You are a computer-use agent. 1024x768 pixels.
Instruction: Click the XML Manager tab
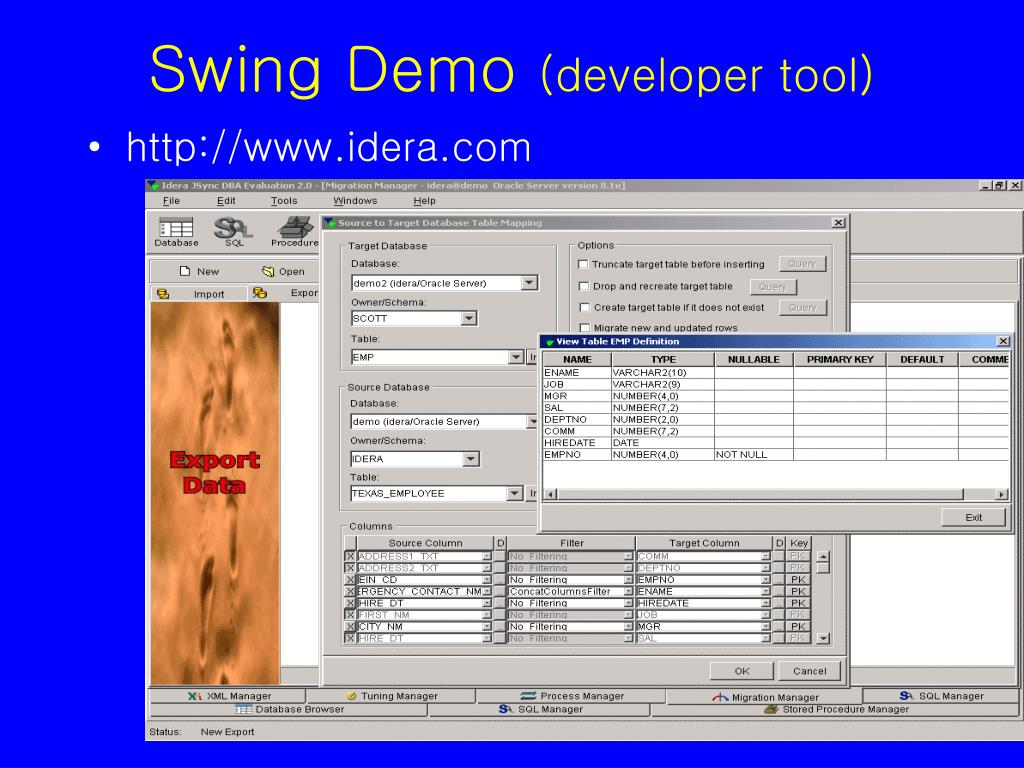(x=229, y=696)
